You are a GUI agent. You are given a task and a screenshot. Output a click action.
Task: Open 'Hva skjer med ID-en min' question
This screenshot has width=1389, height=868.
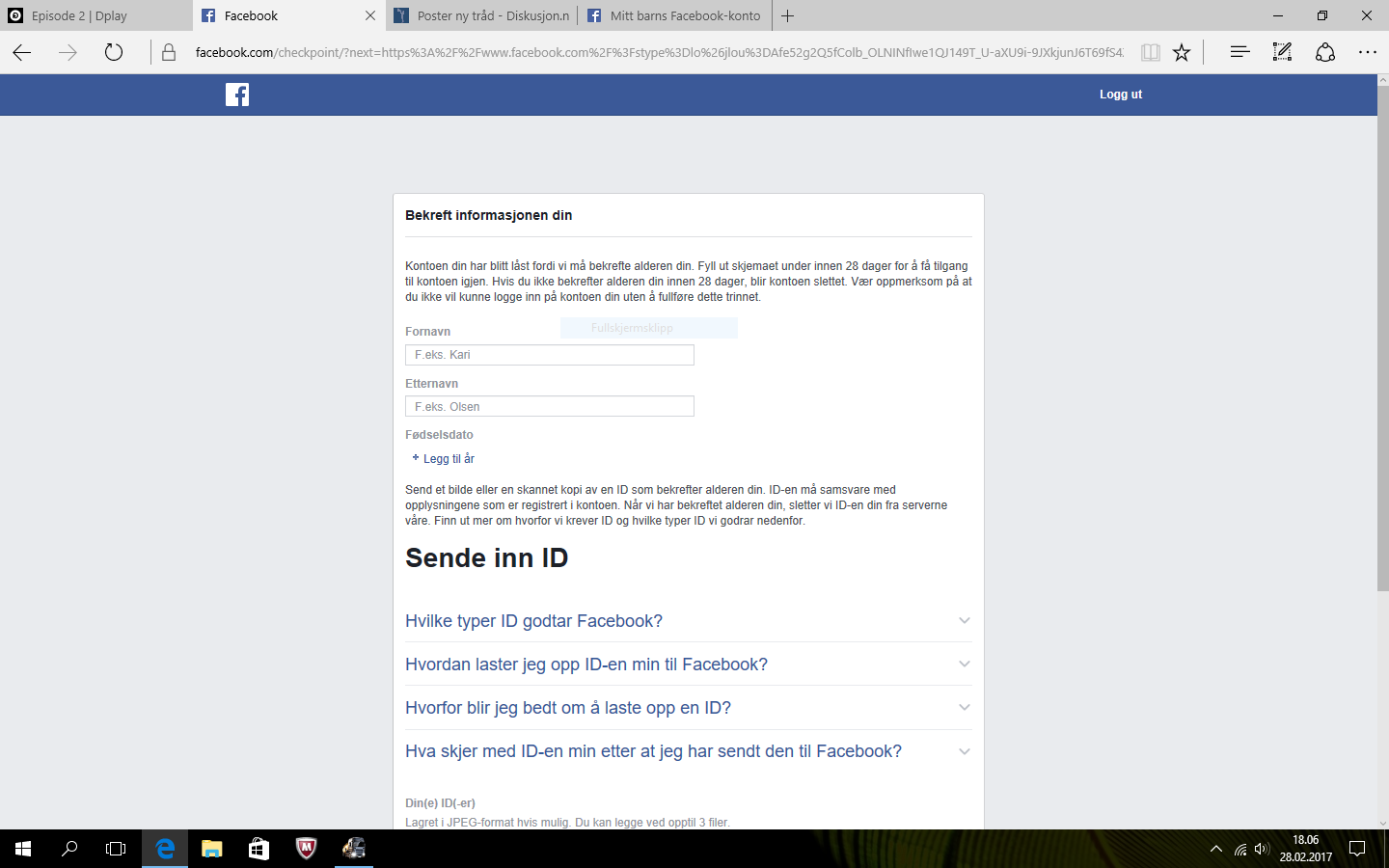[653, 751]
